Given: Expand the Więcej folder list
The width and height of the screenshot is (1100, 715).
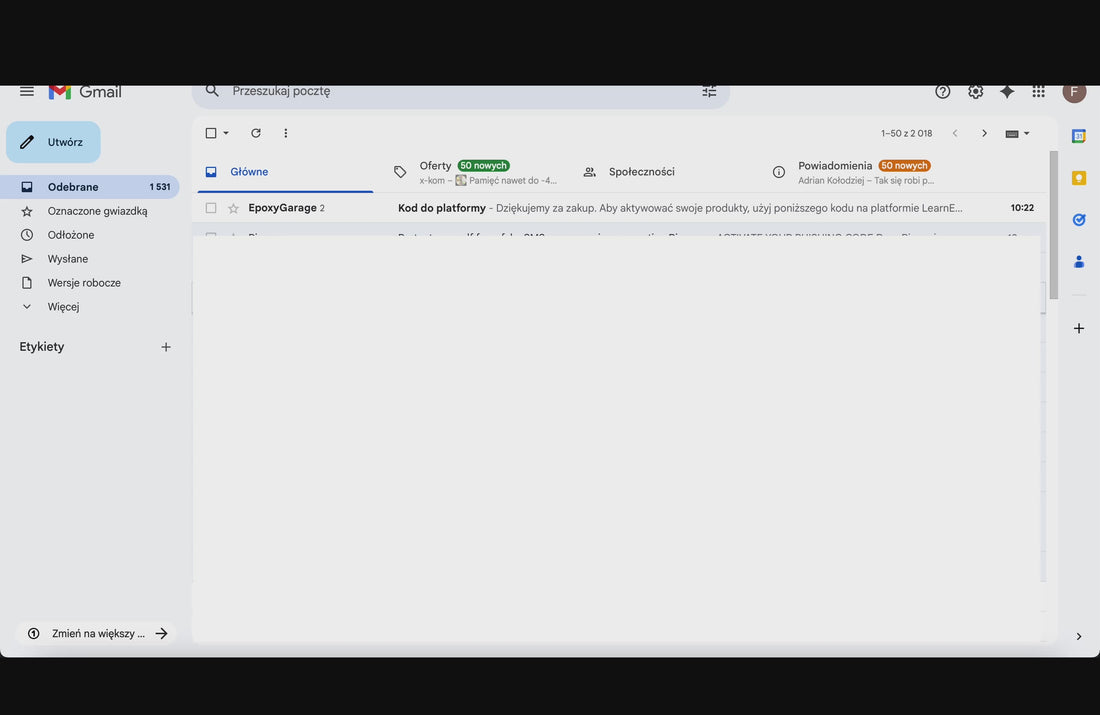Looking at the screenshot, I should [x=63, y=307].
